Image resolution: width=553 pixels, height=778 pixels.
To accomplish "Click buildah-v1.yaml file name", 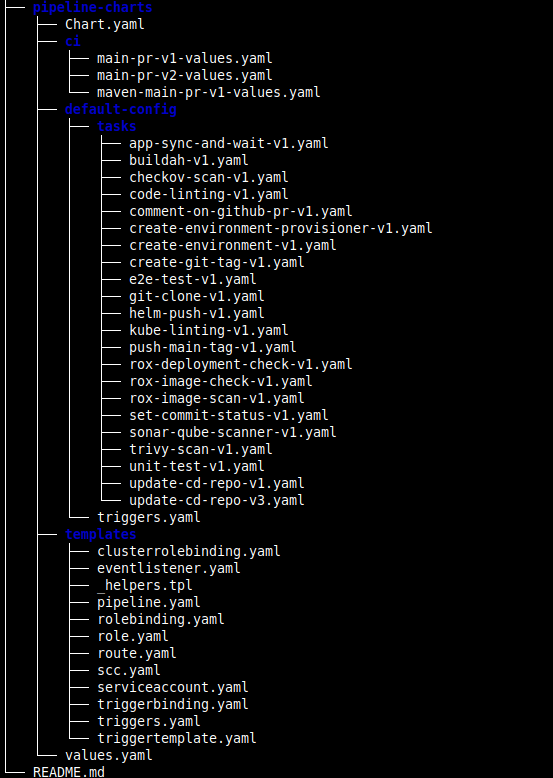I will [x=188, y=160].
